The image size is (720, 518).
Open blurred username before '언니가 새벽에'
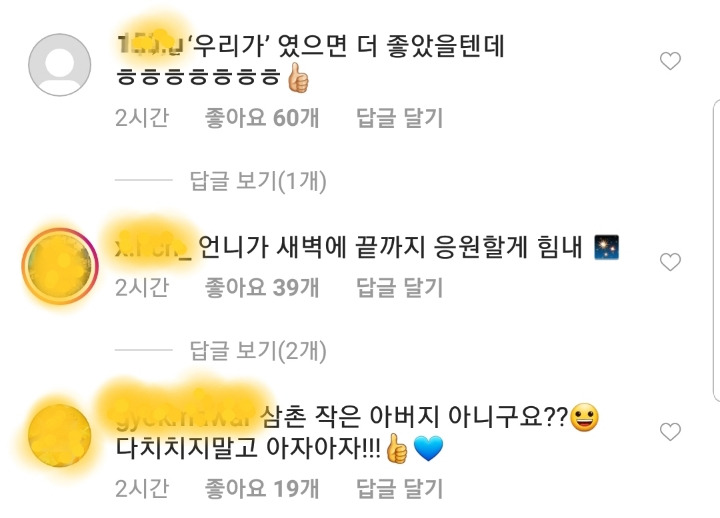click(x=153, y=248)
